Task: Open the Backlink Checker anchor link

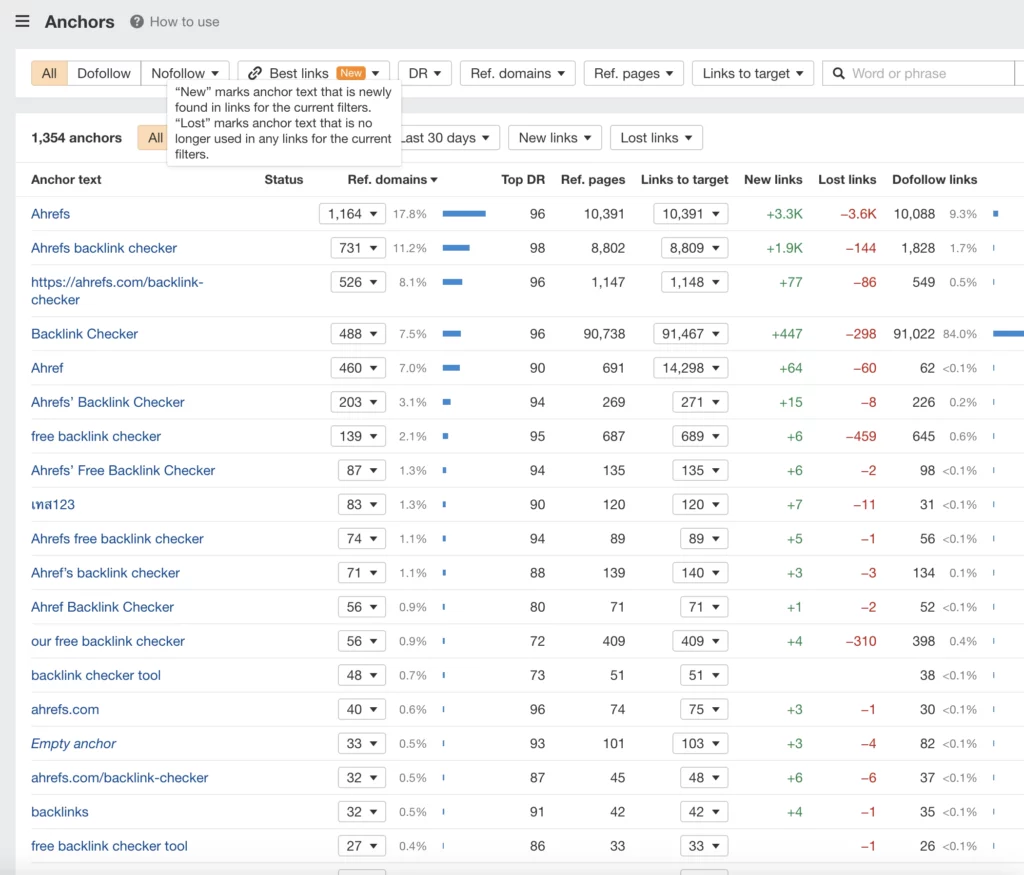Action: (x=84, y=334)
